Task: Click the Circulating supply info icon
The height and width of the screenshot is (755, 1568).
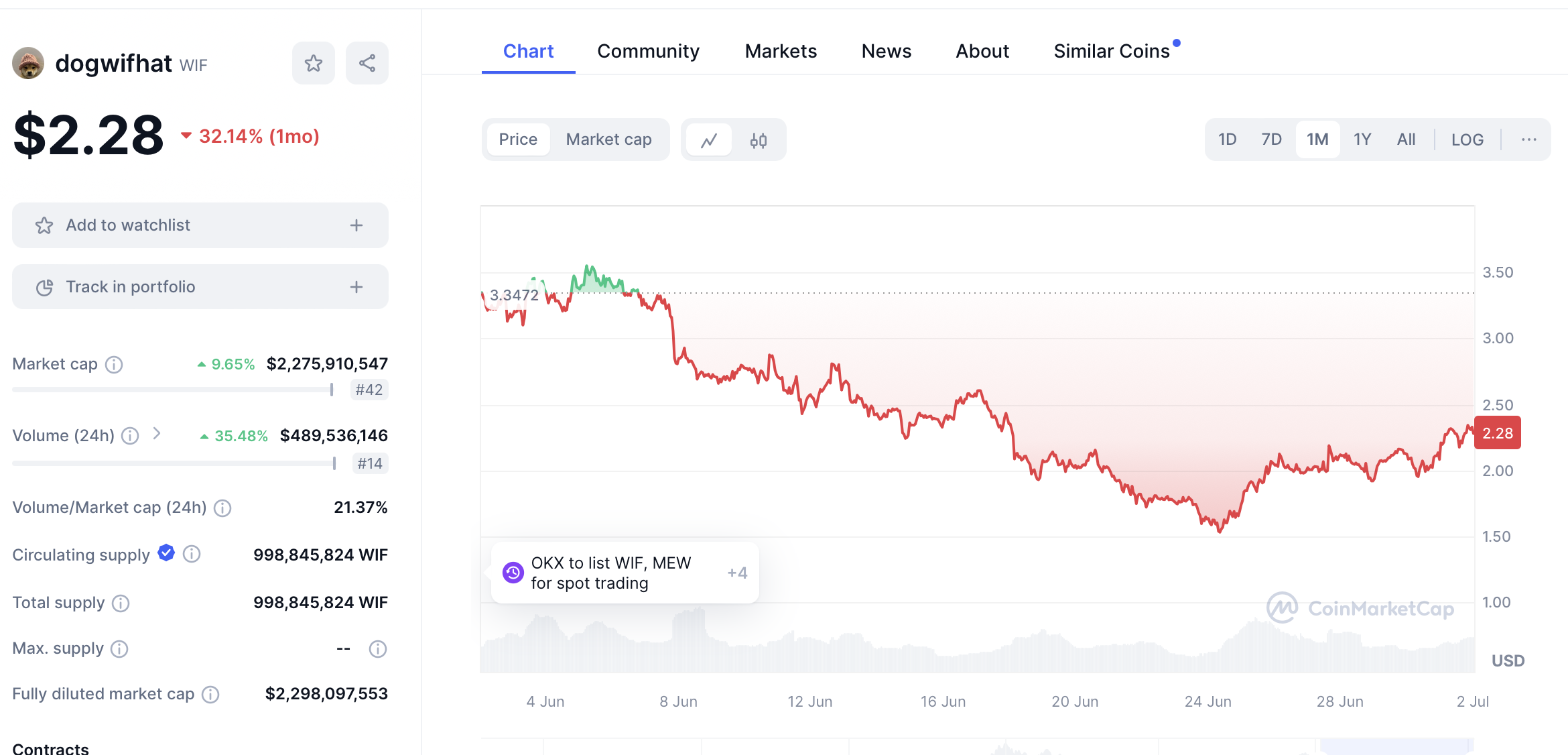Action: [192, 555]
